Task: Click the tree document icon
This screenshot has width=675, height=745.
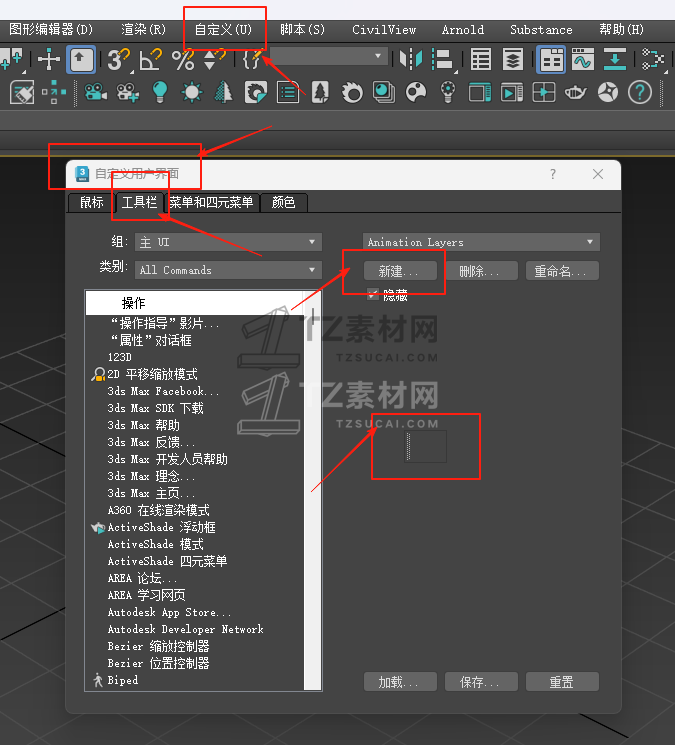Action: pos(320,92)
